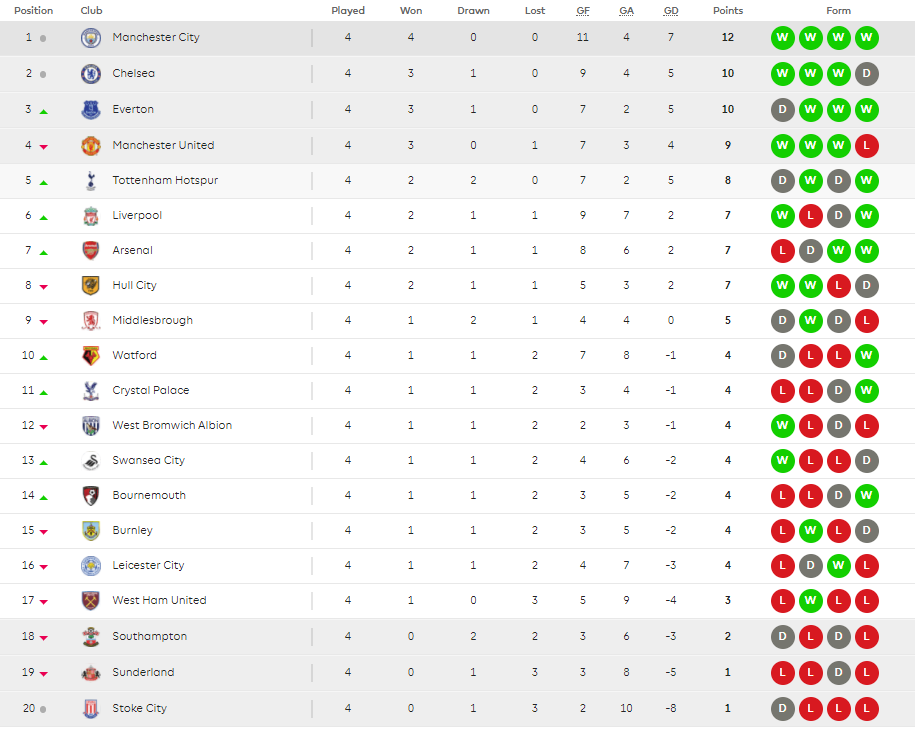Click the GD column header

[671, 11]
